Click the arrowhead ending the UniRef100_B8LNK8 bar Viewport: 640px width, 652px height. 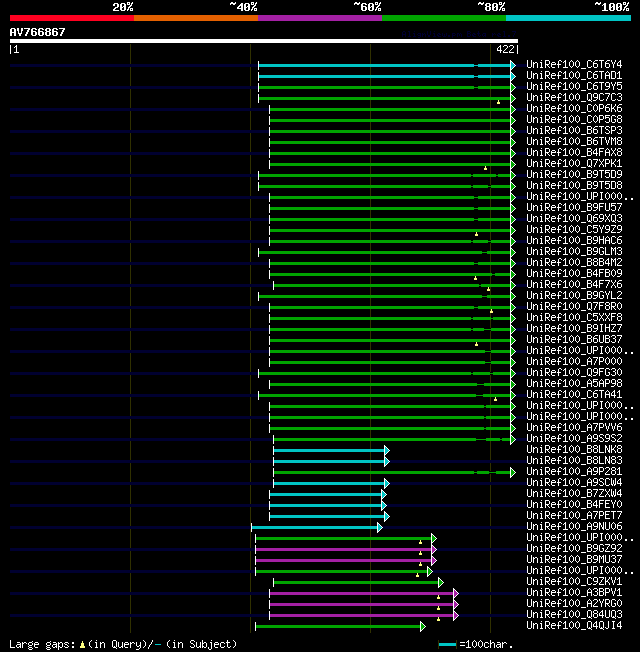pos(387,450)
